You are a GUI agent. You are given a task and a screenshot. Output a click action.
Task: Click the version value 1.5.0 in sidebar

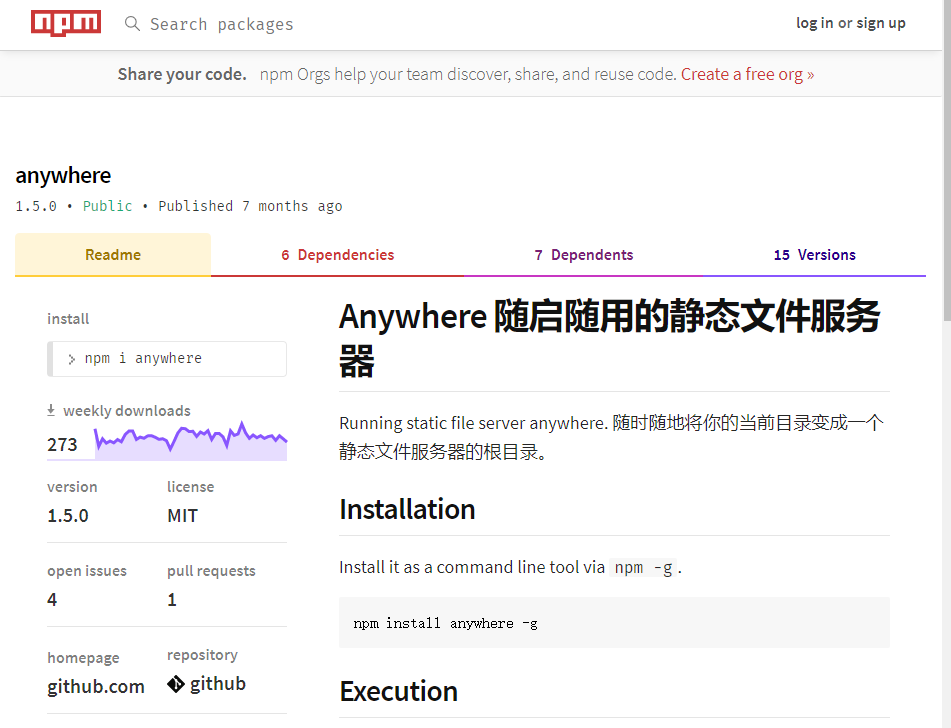(x=68, y=516)
